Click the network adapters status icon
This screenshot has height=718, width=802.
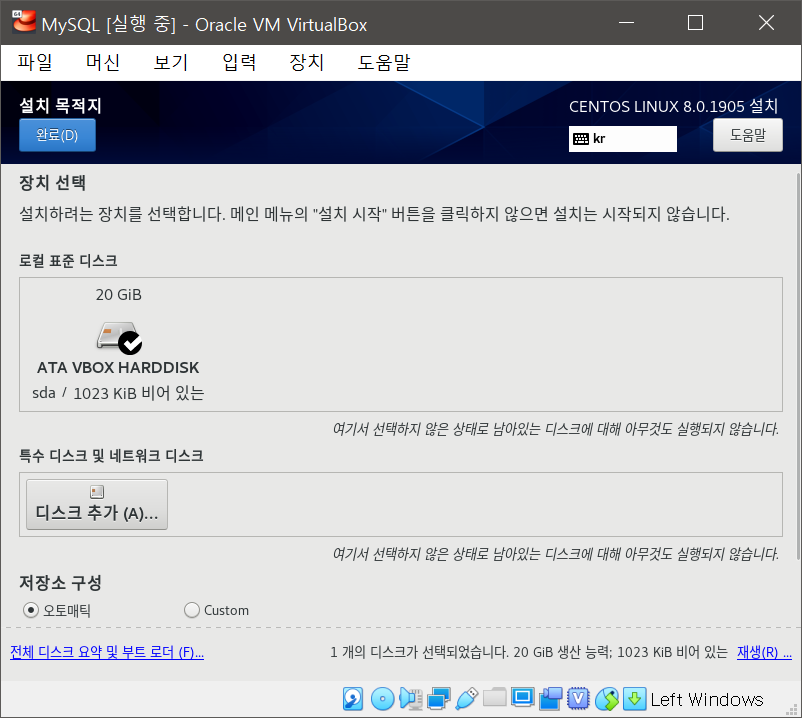coord(439,699)
